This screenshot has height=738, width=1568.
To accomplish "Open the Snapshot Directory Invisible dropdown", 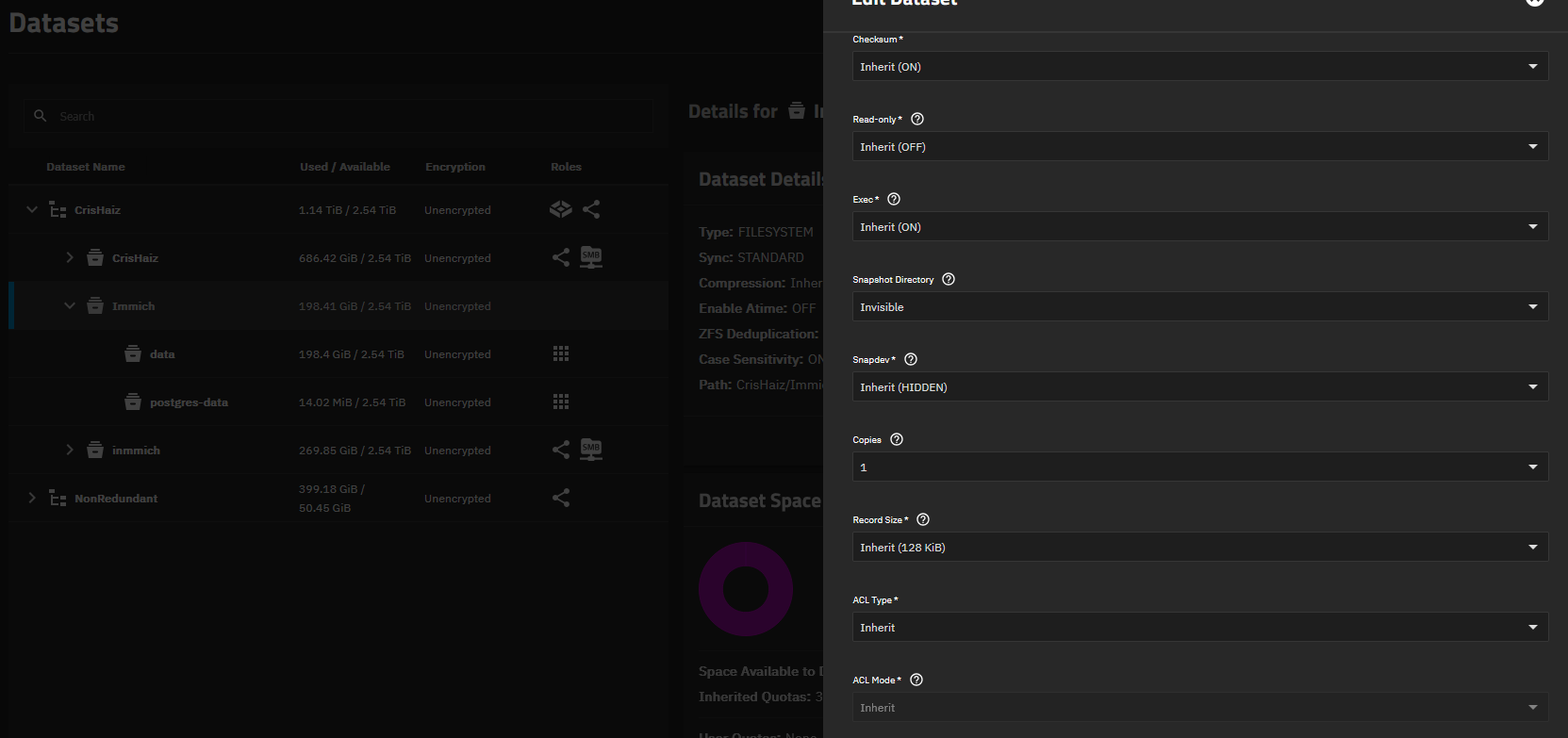I will click(1199, 307).
